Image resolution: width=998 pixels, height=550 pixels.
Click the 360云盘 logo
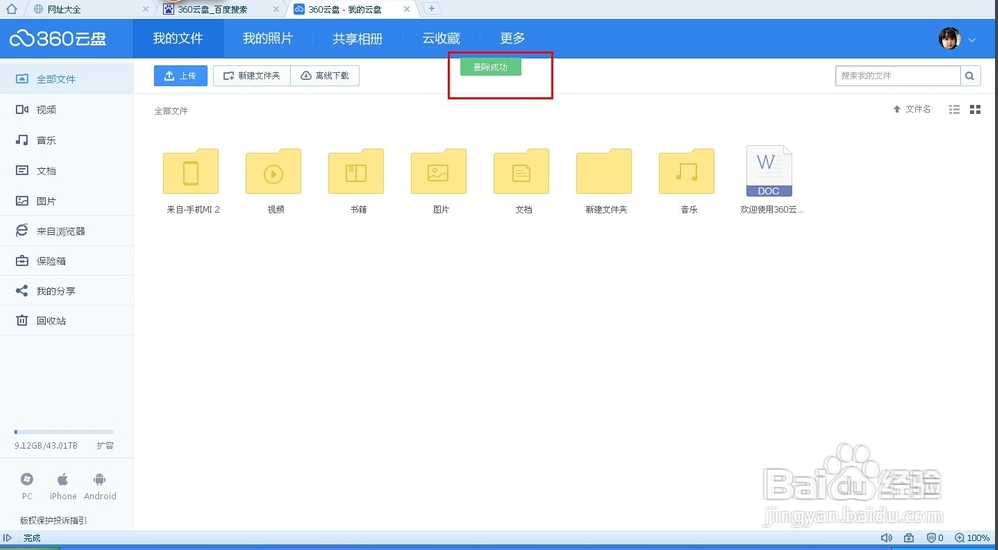[58, 38]
